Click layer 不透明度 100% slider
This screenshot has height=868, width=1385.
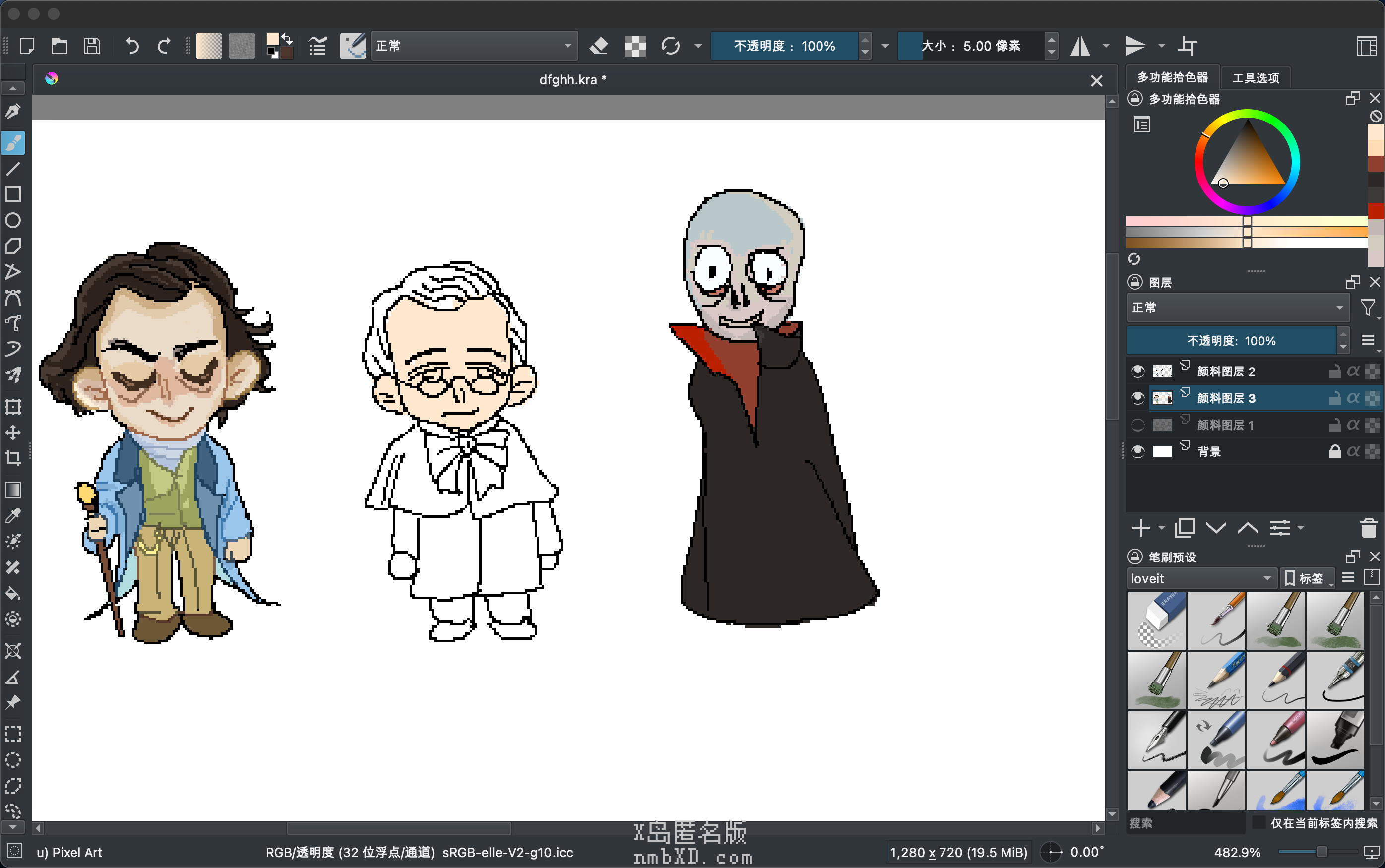pos(1231,341)
